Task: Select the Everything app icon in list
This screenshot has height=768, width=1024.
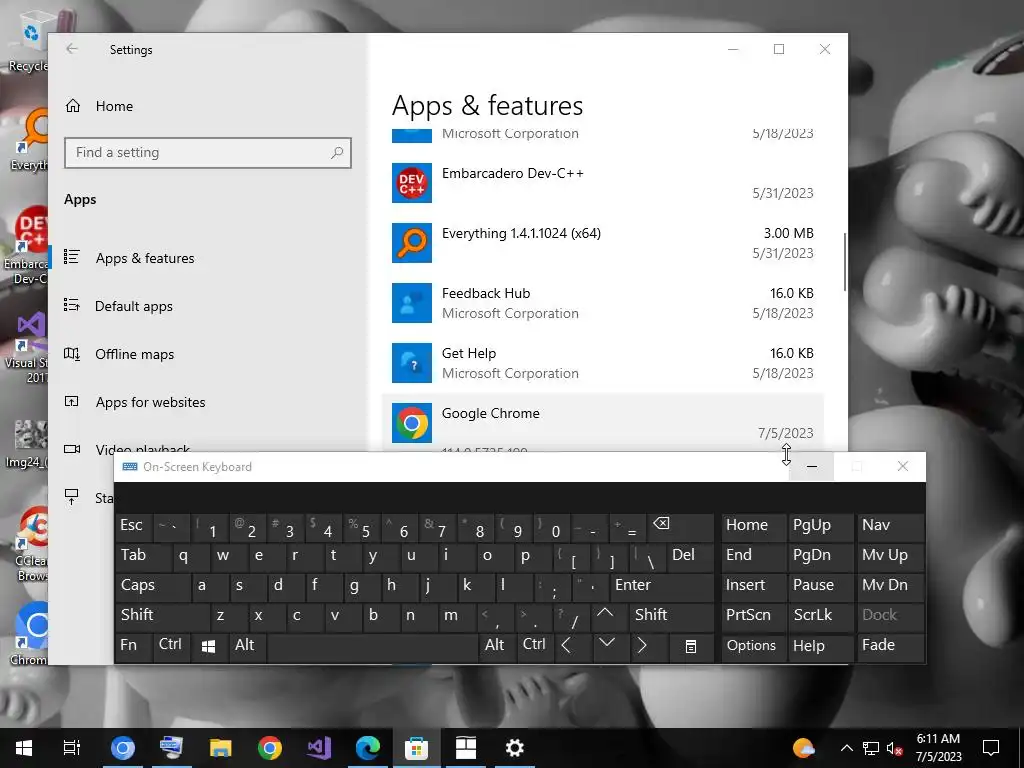Action: pos(411,243)
